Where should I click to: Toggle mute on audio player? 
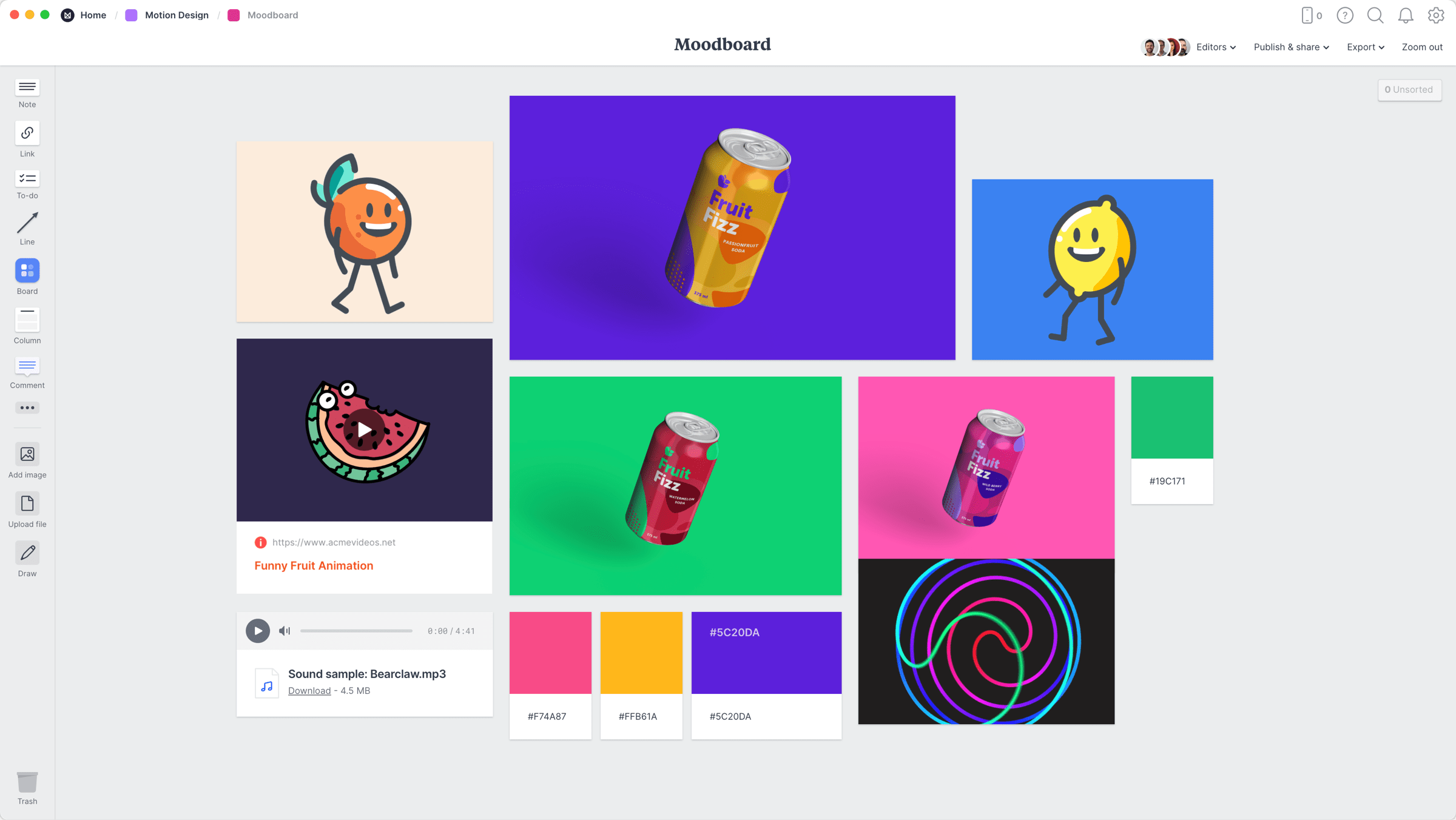tap(283, 631)
